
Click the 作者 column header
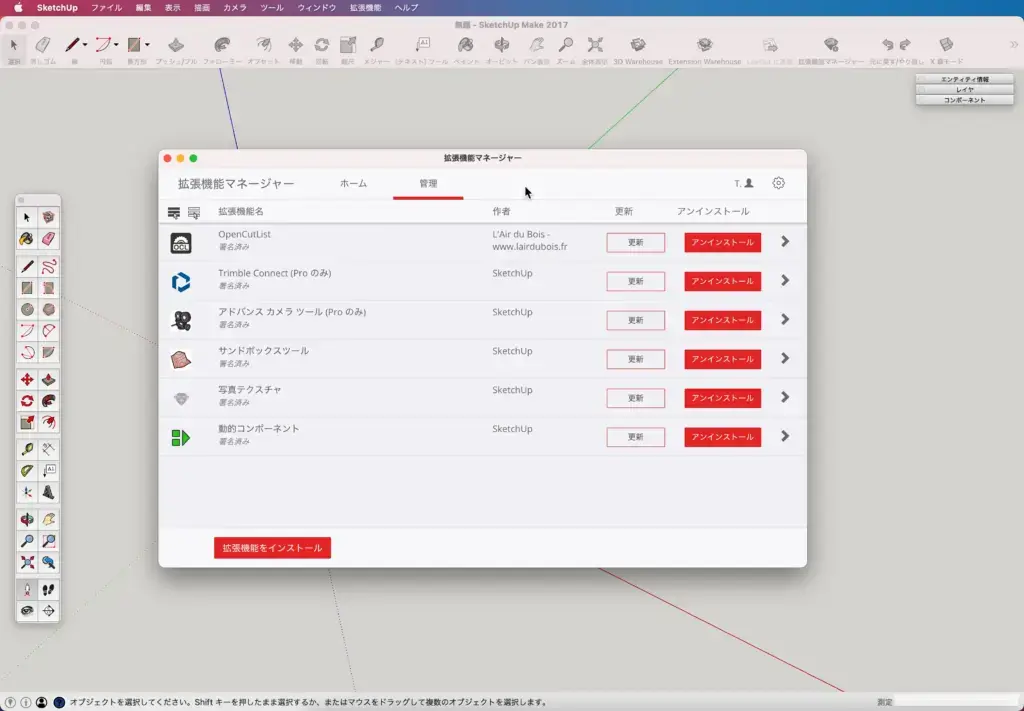tap(502, 212)
